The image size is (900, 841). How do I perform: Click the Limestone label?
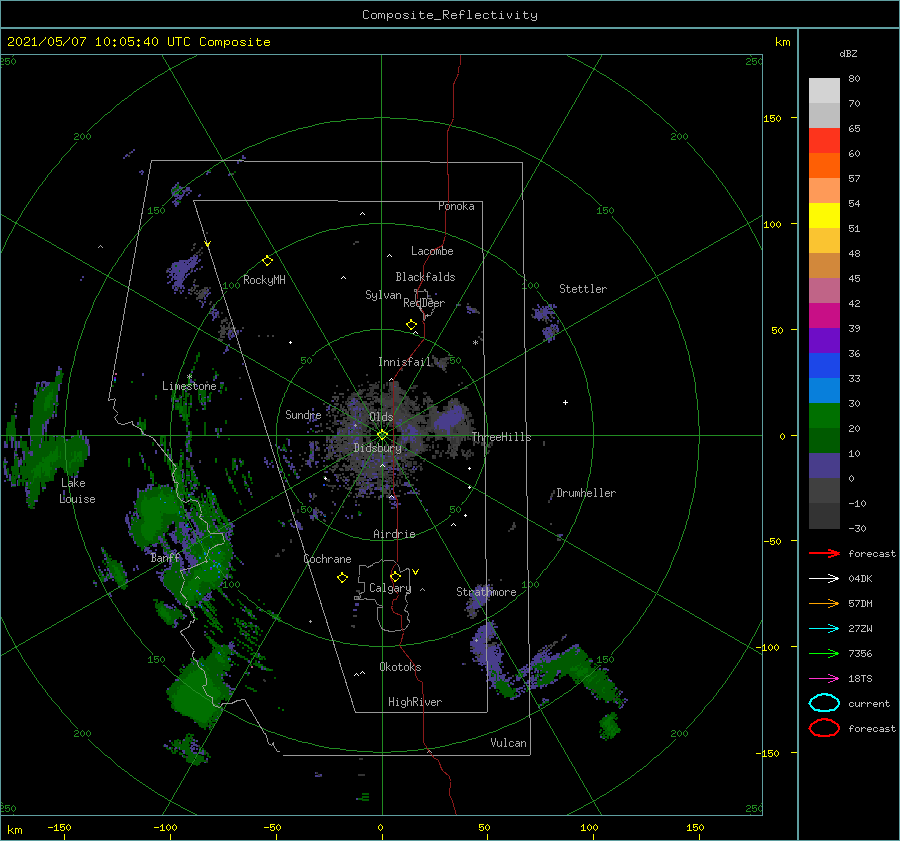[x=189, y=386]
